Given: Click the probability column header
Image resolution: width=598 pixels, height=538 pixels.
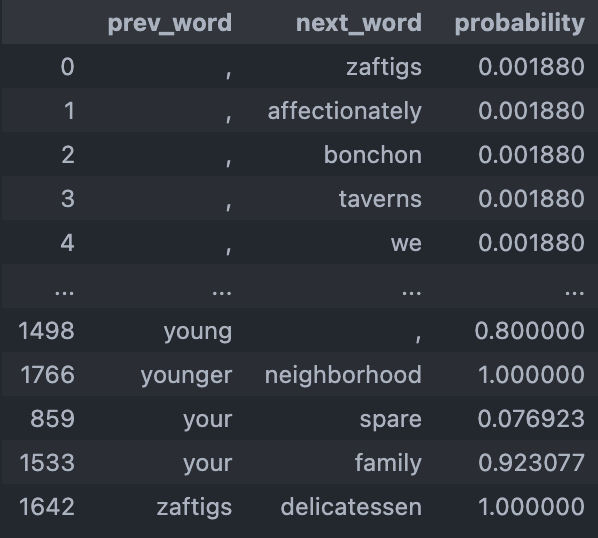Looking at the screenshot, I should tap(519, 23).
